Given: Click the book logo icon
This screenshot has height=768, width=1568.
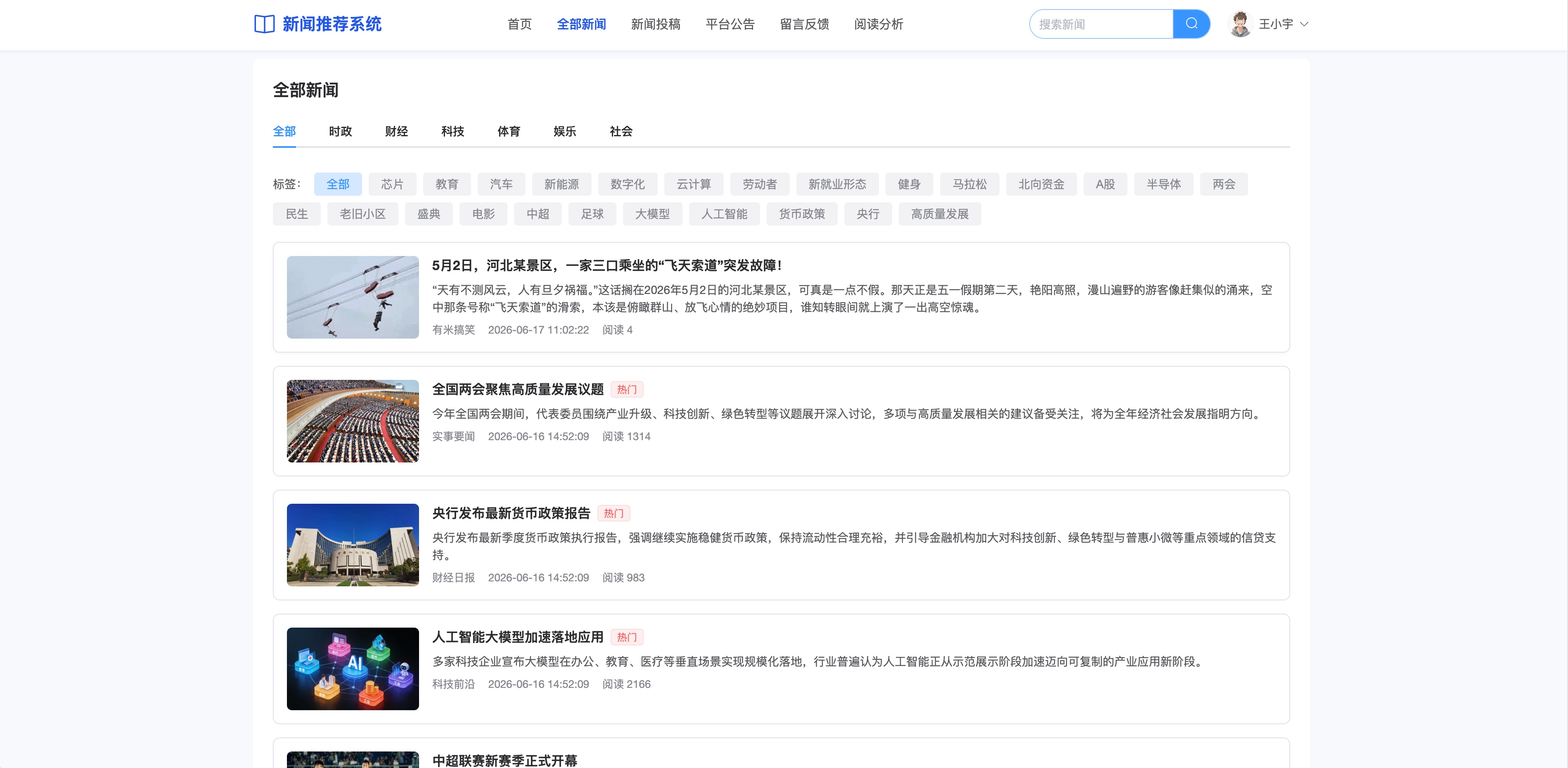Looking at the screenshot, I should (264, 24).
